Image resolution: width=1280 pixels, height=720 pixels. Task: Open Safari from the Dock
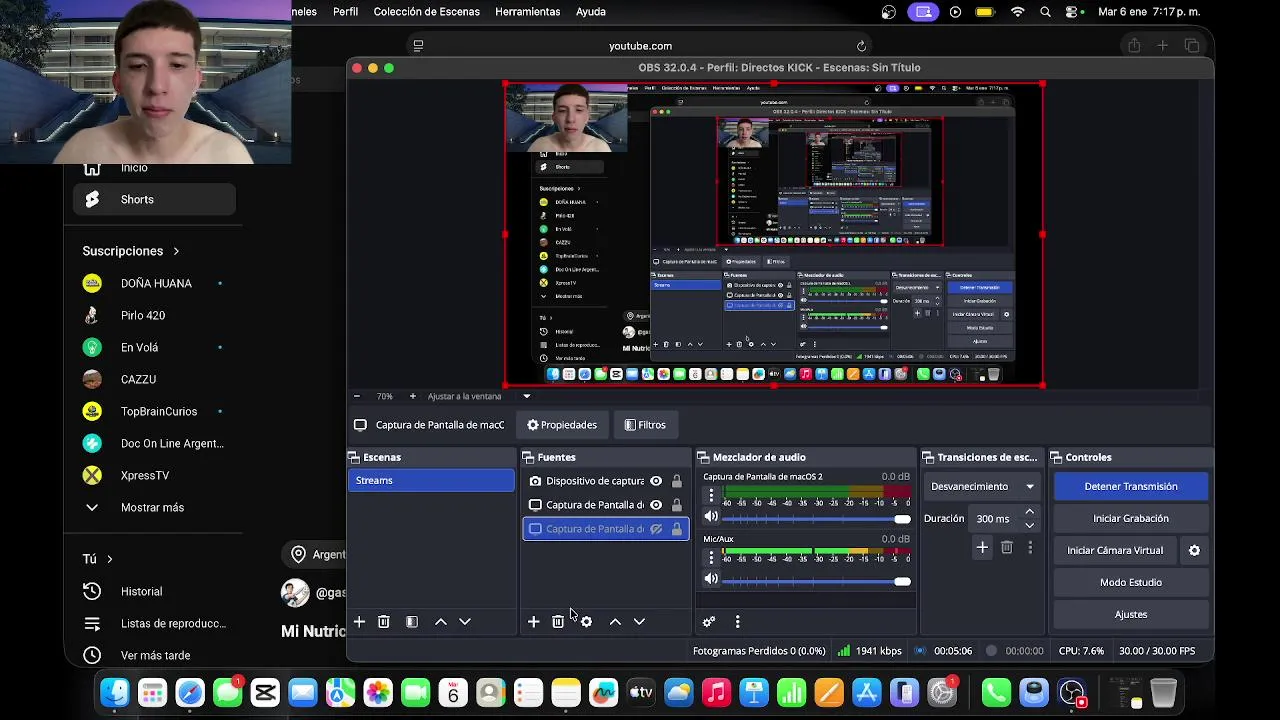(190, 692)
